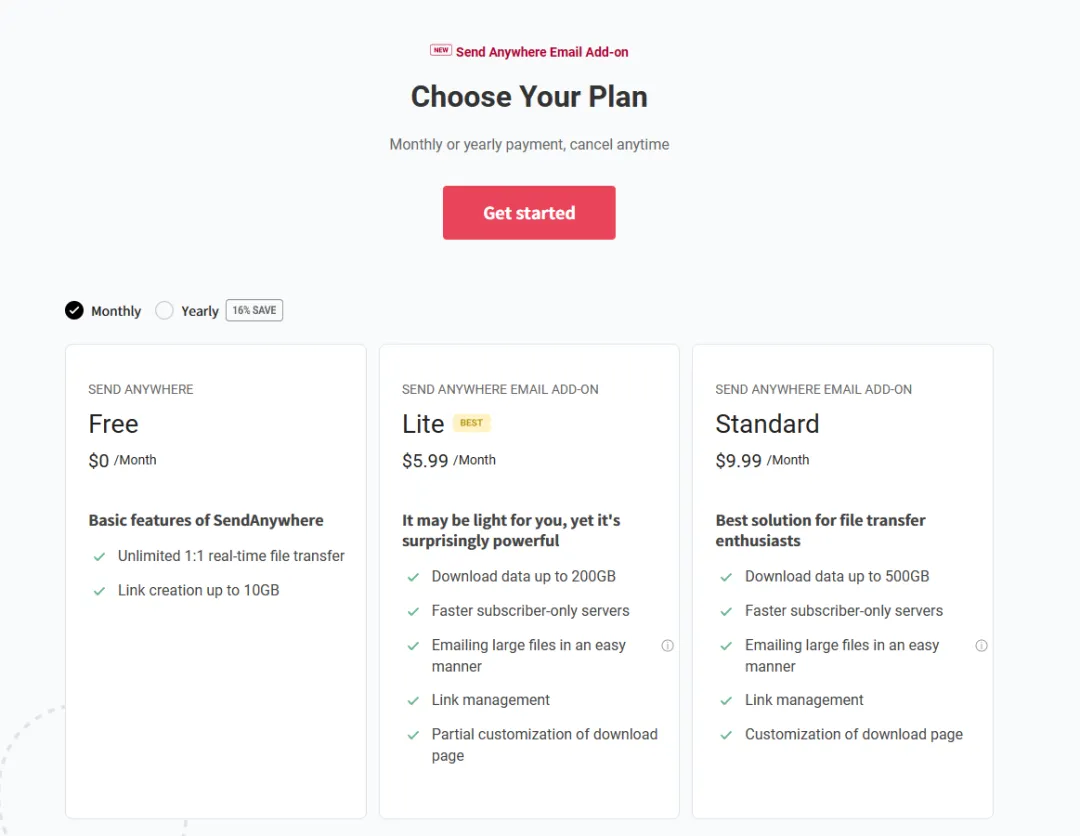Click Standard plan's Link management text
This screenshot has height=836, width=1080.
click(804, 700)
